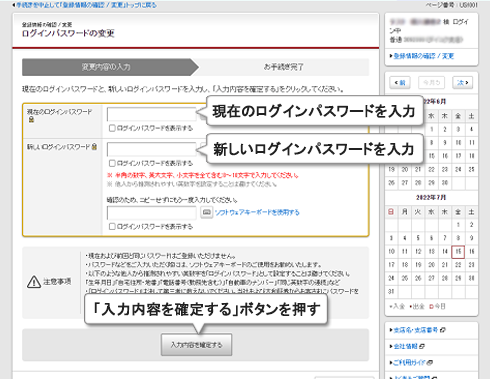Screen dimensions: 490x379
Task: Open 会社情報 sidebar link
Action: 405,346
